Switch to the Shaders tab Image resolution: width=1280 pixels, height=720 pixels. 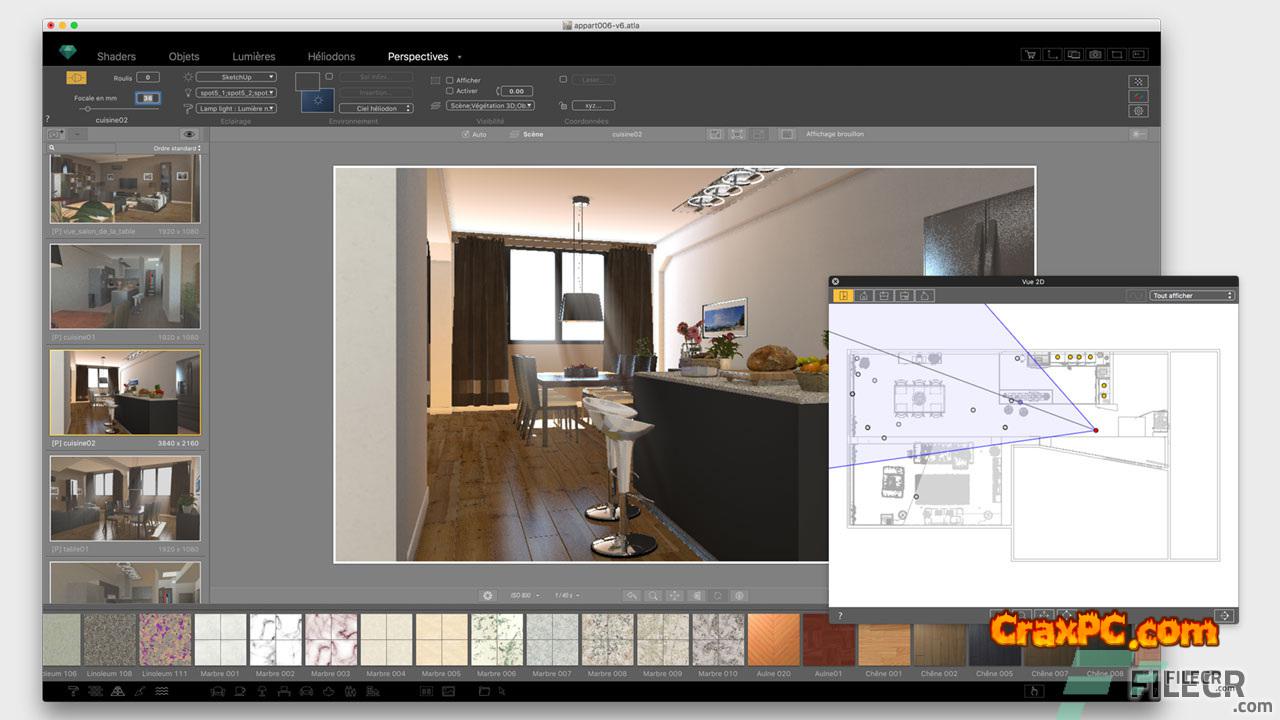pyautogui.click(x=116, y=57)
